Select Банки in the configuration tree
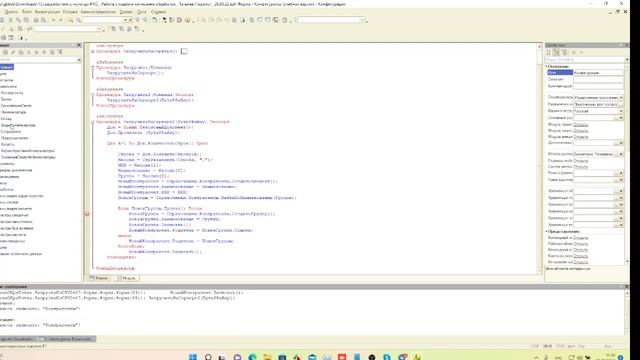This screenshot has width=640, height=360. (x=6, y=99)
